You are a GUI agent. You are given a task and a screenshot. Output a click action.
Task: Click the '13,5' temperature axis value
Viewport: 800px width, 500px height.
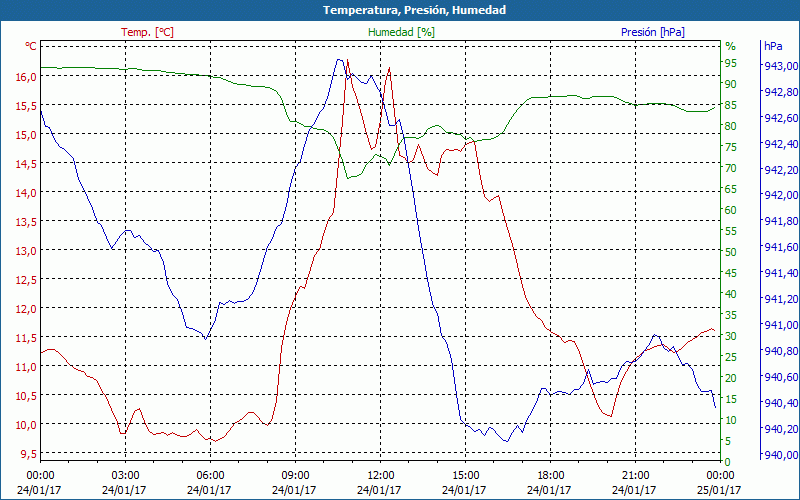point(27,222)
